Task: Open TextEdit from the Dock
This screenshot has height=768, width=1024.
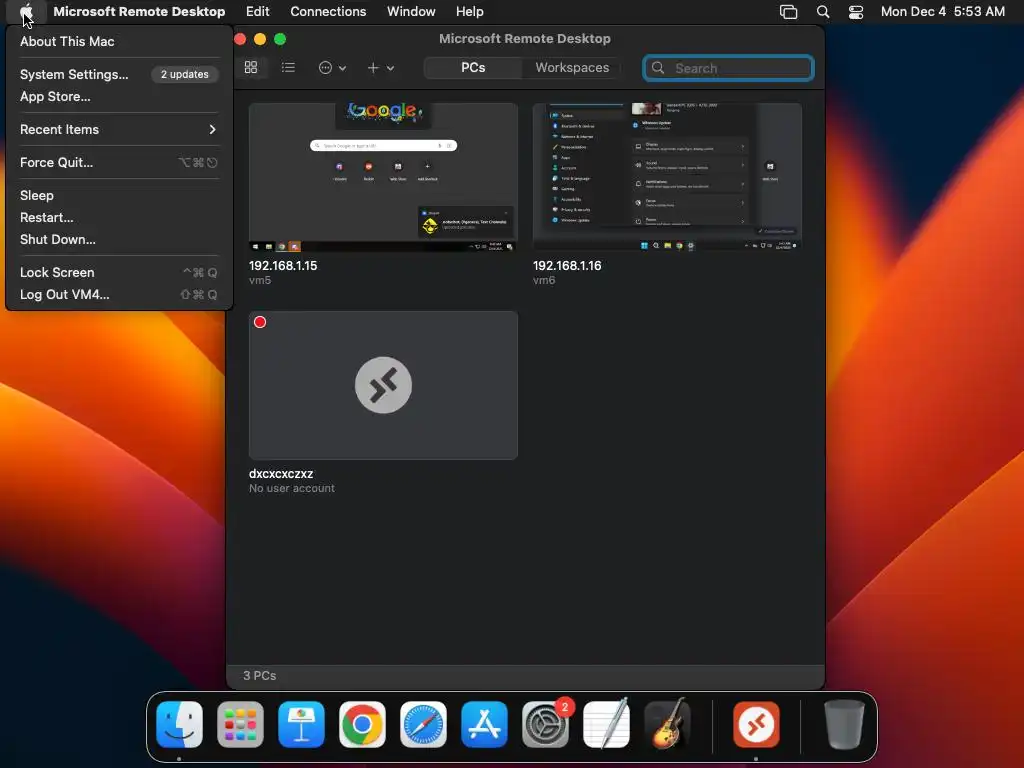Action: tap(606, 724)
